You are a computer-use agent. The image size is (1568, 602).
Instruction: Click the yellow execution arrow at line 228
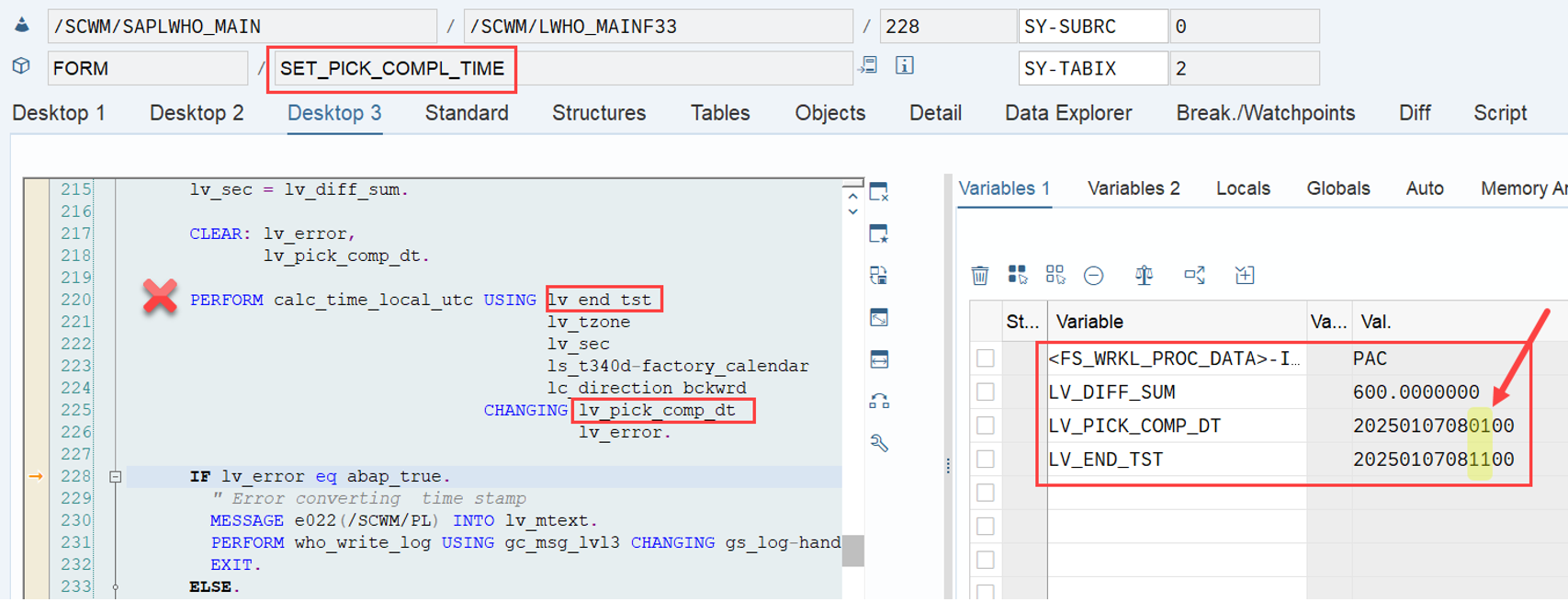[x=36, y=476]
